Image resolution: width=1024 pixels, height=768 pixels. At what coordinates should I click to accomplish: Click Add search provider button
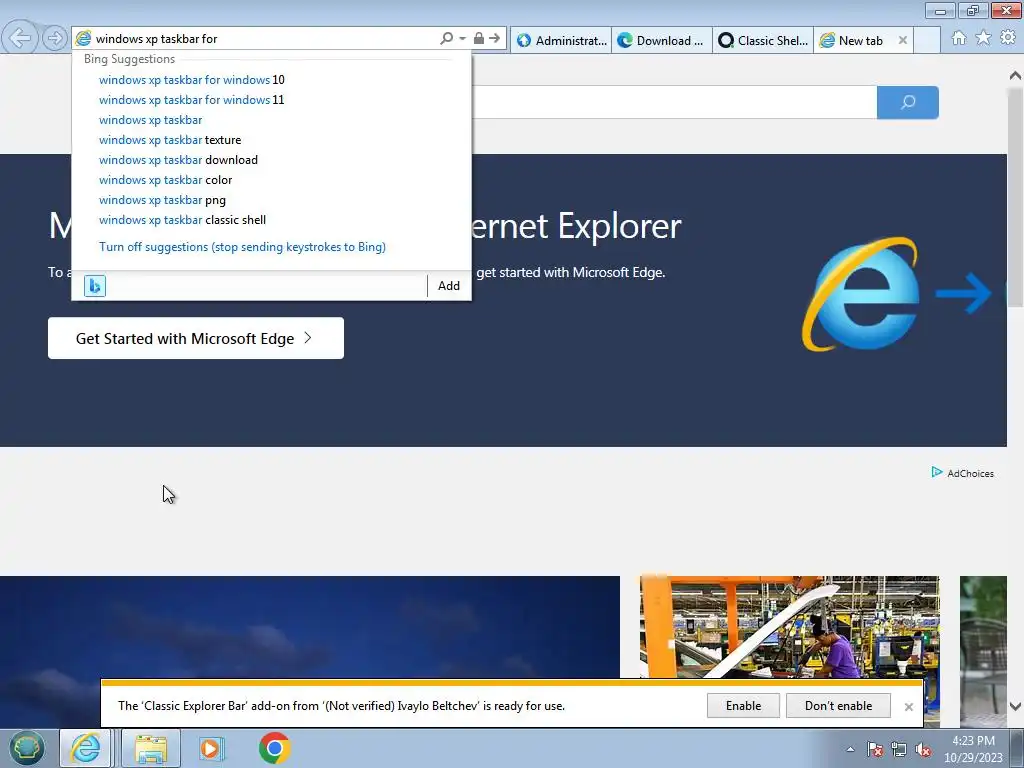pos(449,286)
